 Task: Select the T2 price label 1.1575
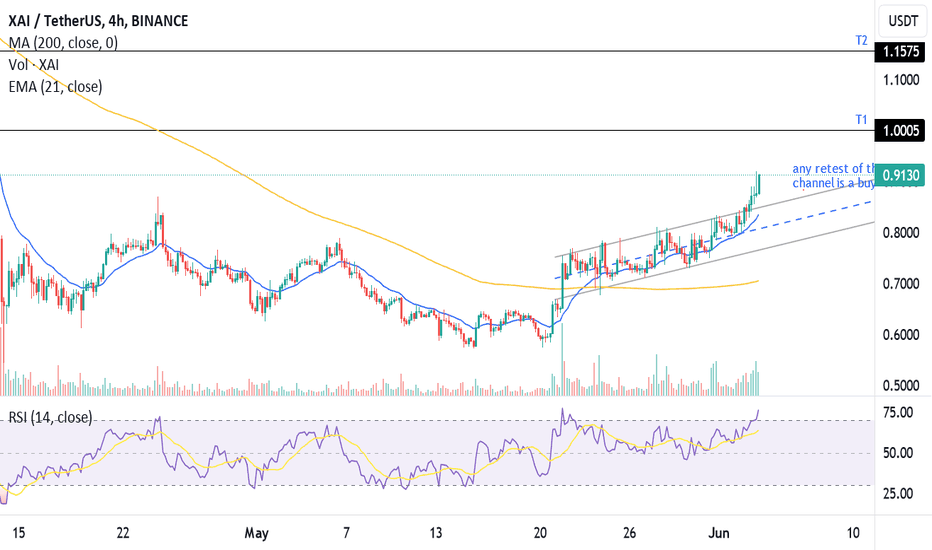pos(900,52)
